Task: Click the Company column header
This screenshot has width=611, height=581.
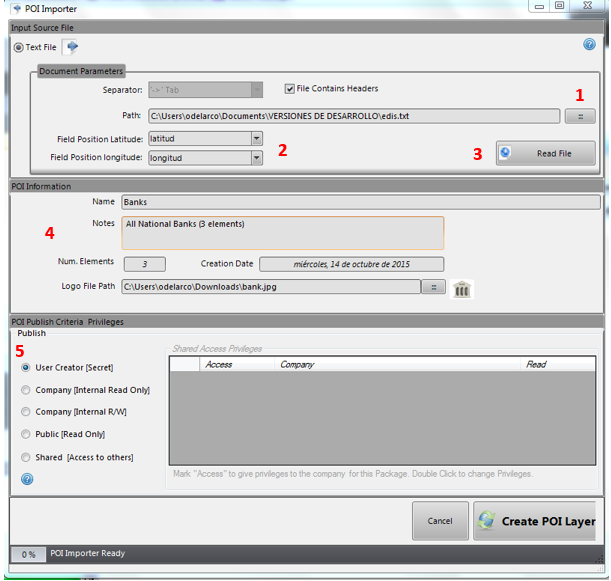Action: click(x=297, y=365)
